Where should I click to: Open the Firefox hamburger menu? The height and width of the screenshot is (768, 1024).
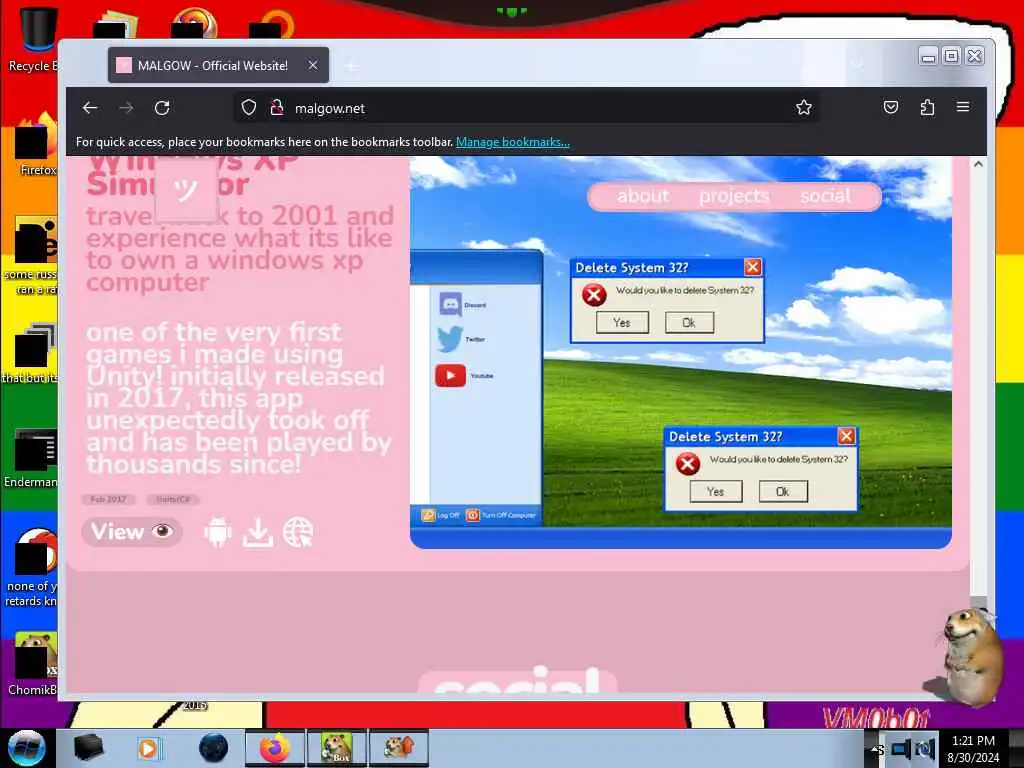963,106
